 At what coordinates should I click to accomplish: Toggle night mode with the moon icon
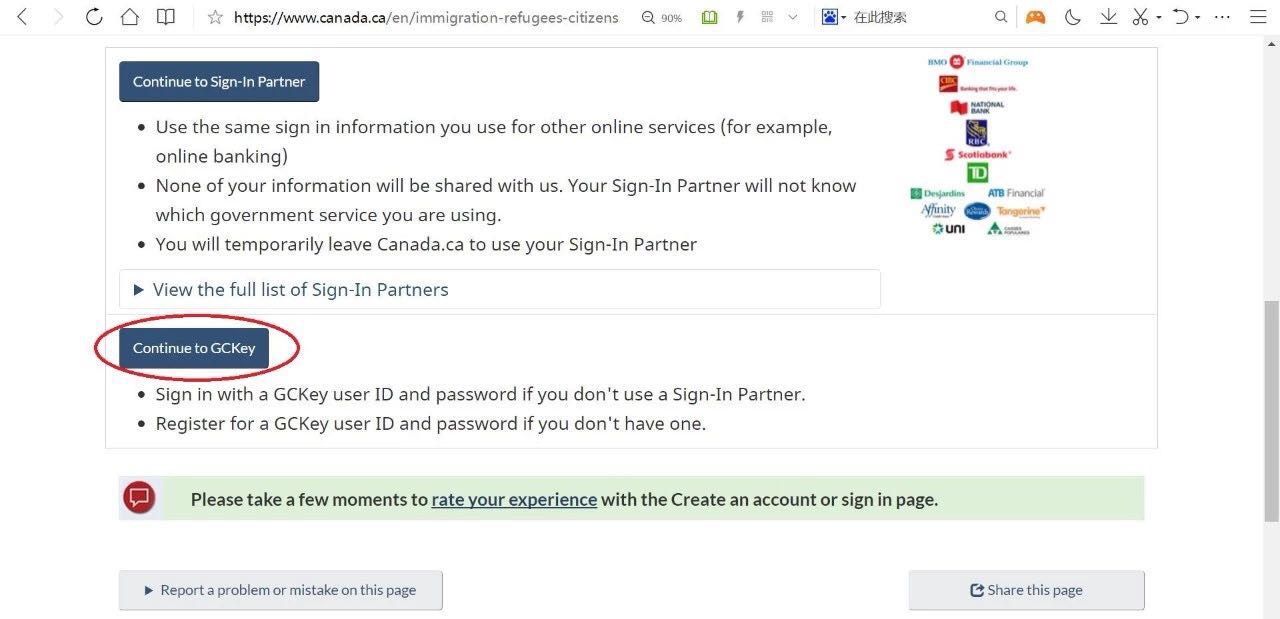1073,17
